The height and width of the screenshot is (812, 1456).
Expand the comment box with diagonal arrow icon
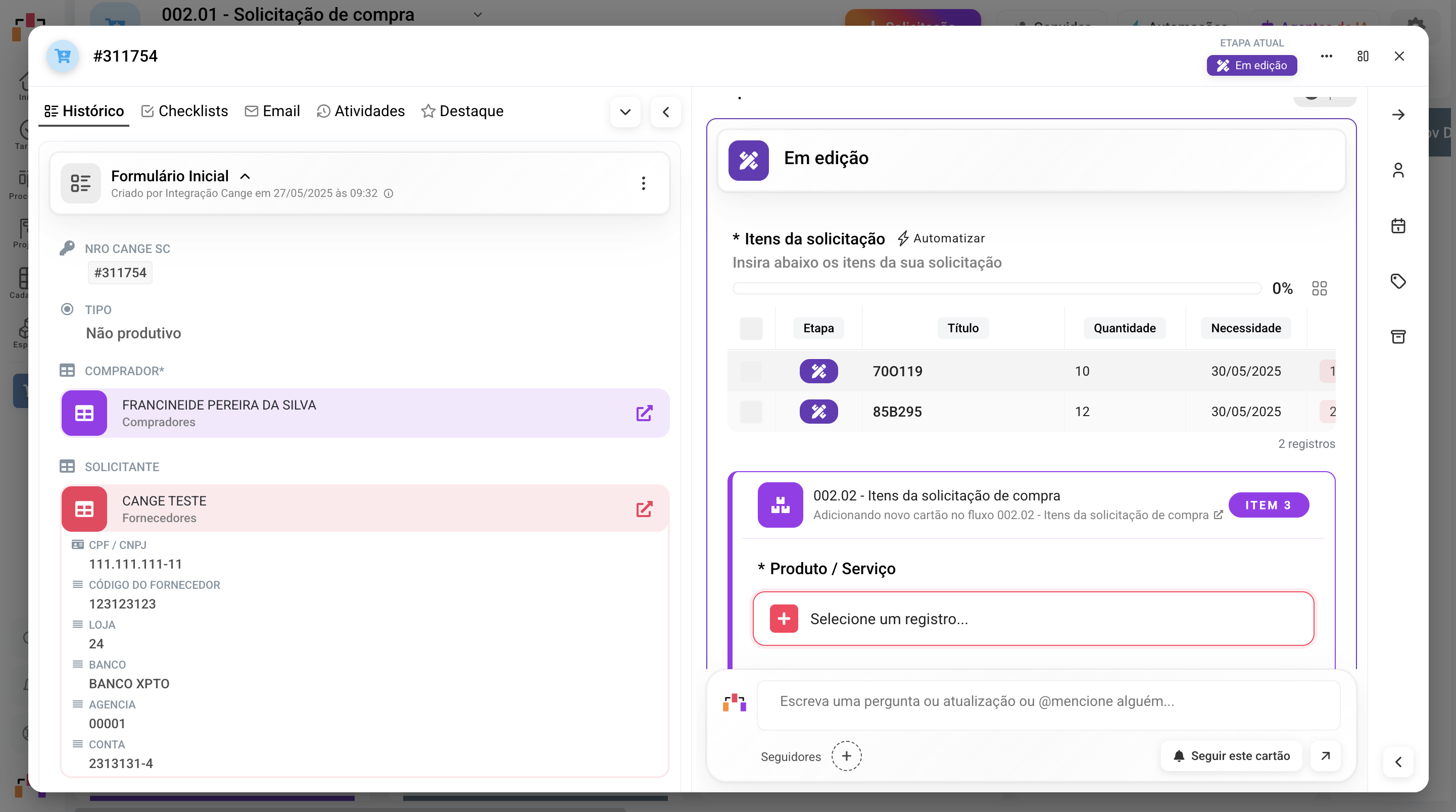click(1326, 756)
